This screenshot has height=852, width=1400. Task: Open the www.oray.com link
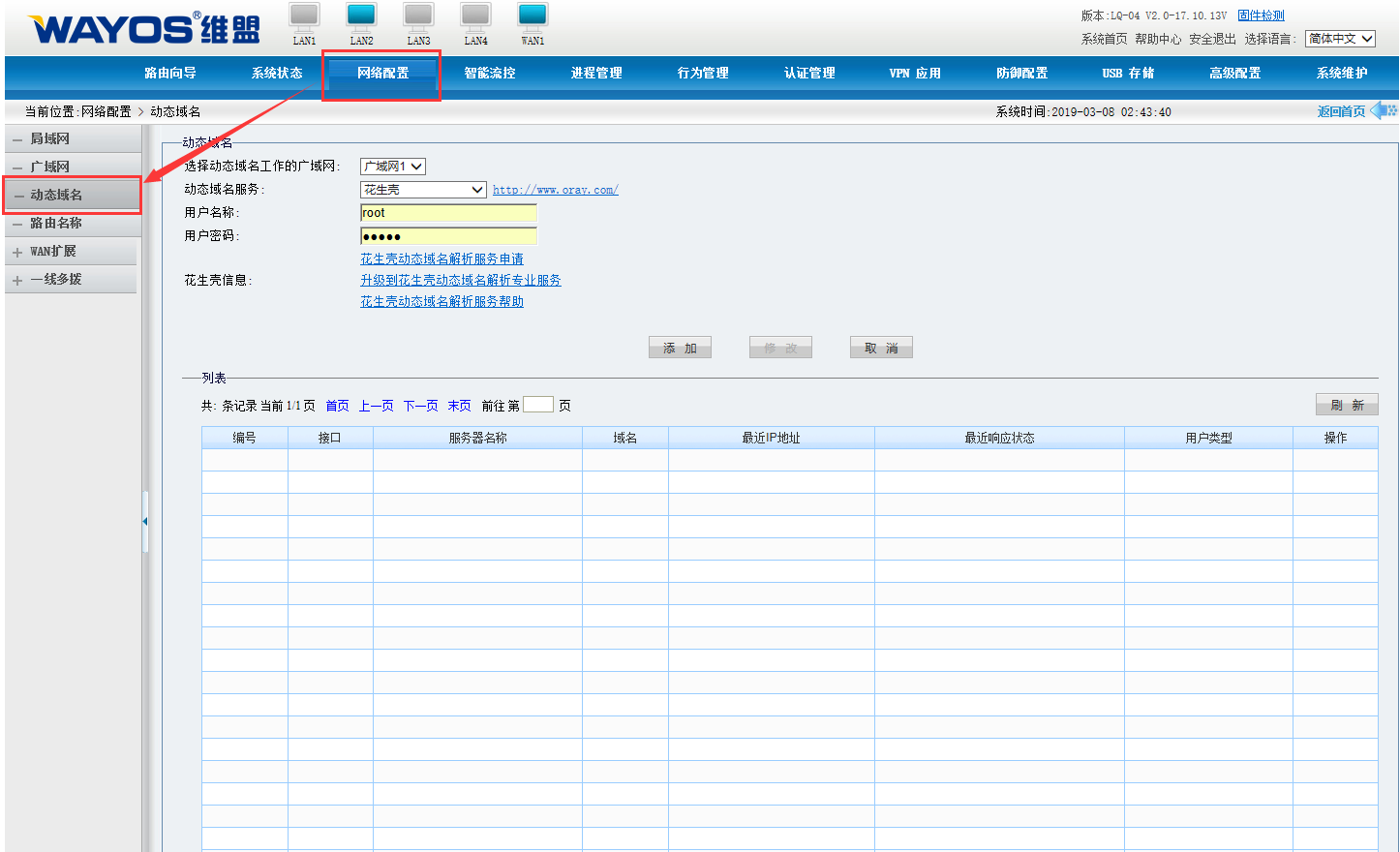pos(555,190)
